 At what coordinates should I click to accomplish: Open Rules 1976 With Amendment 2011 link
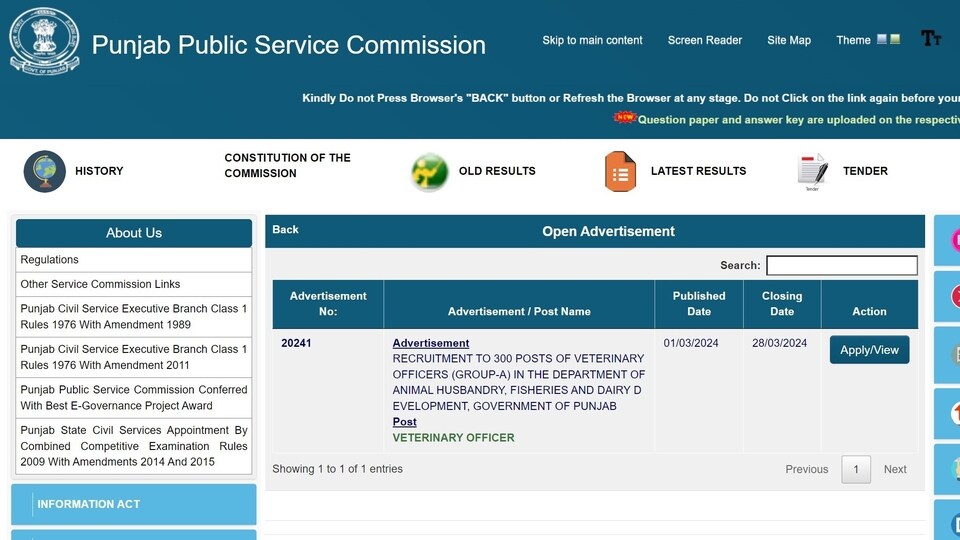point(134,357)
